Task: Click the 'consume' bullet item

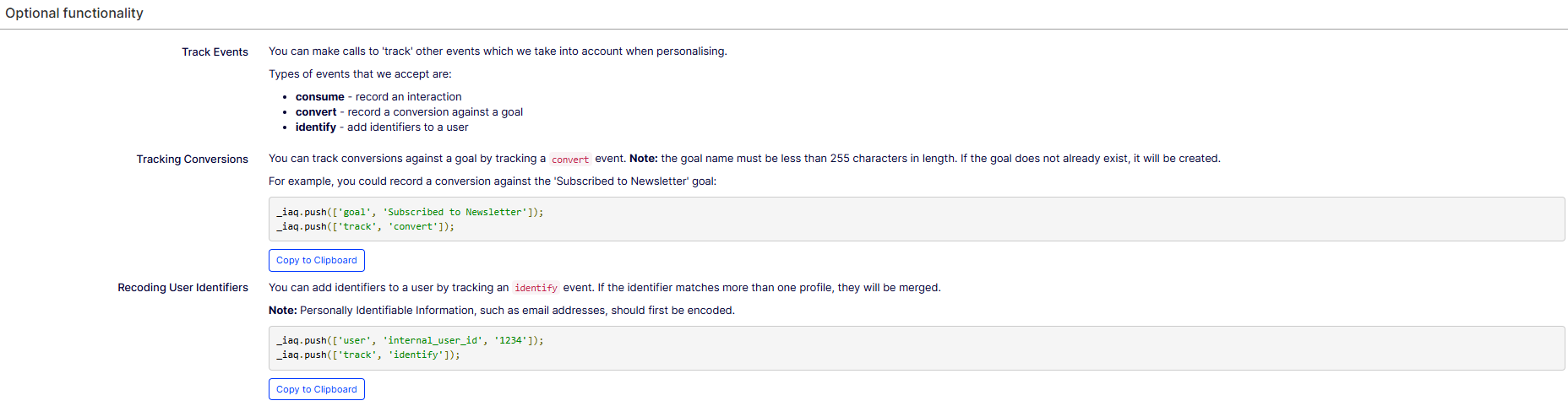Action: pyautogui.click(x=378, y=97)
